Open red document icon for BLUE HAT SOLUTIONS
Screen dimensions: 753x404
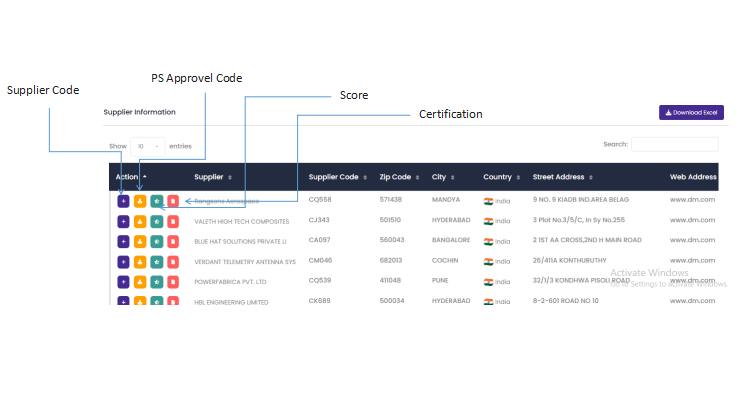pyautogui.click(x=173, y=241)
